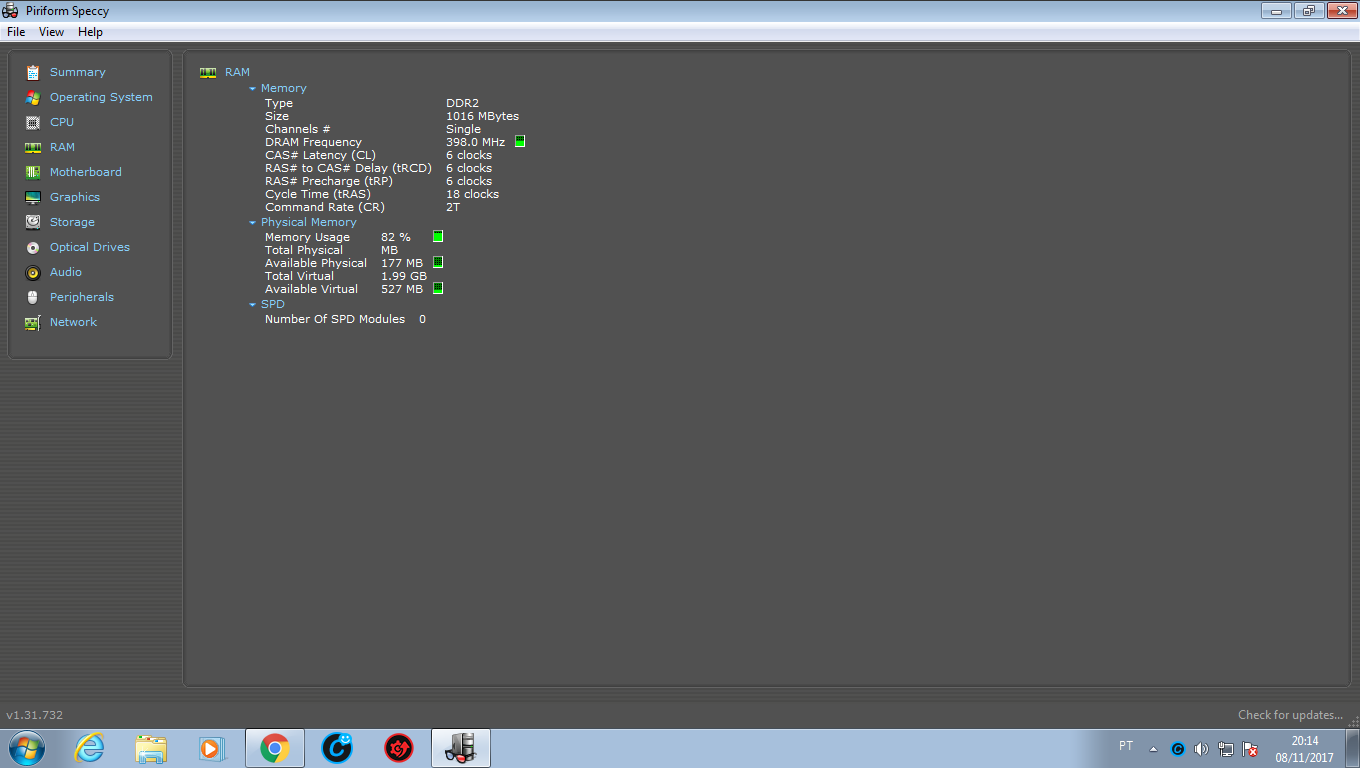Image resolution: width=1360 pixels, height=768 pixels.
Task: Click the Action Center flag tray icon
Action: (1250, 748)
